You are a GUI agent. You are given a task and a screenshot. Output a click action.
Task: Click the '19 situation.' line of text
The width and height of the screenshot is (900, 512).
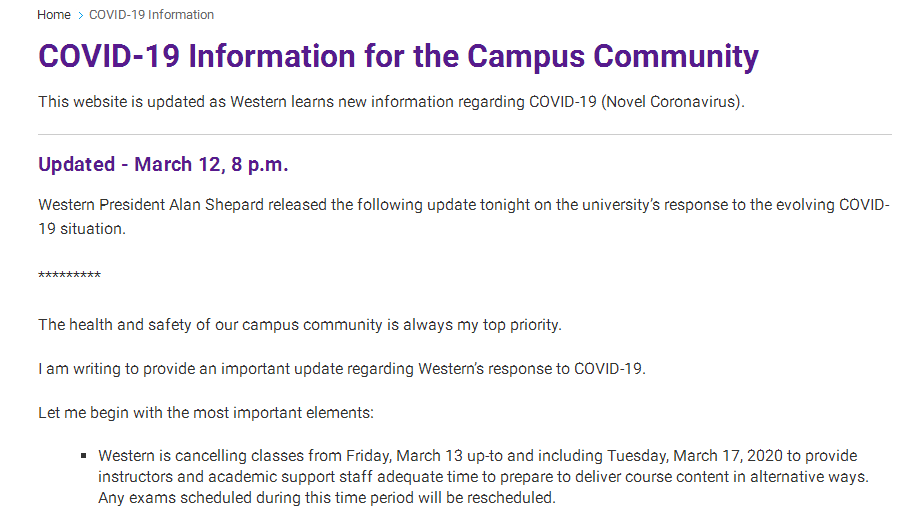pyautogui.click(x=82, y=229)
